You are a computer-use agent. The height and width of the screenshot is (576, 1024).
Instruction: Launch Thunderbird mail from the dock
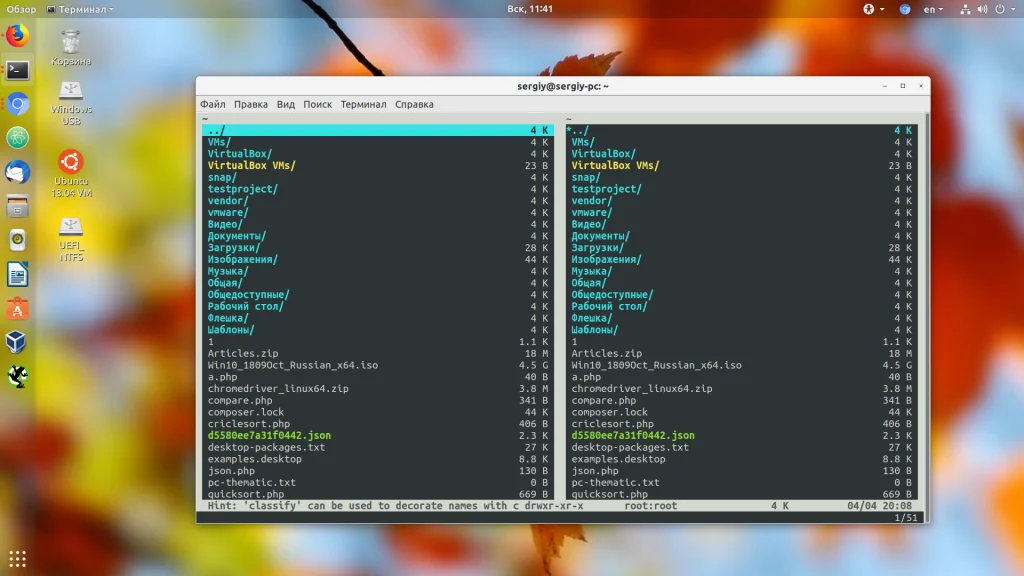(x=17, y=172)
